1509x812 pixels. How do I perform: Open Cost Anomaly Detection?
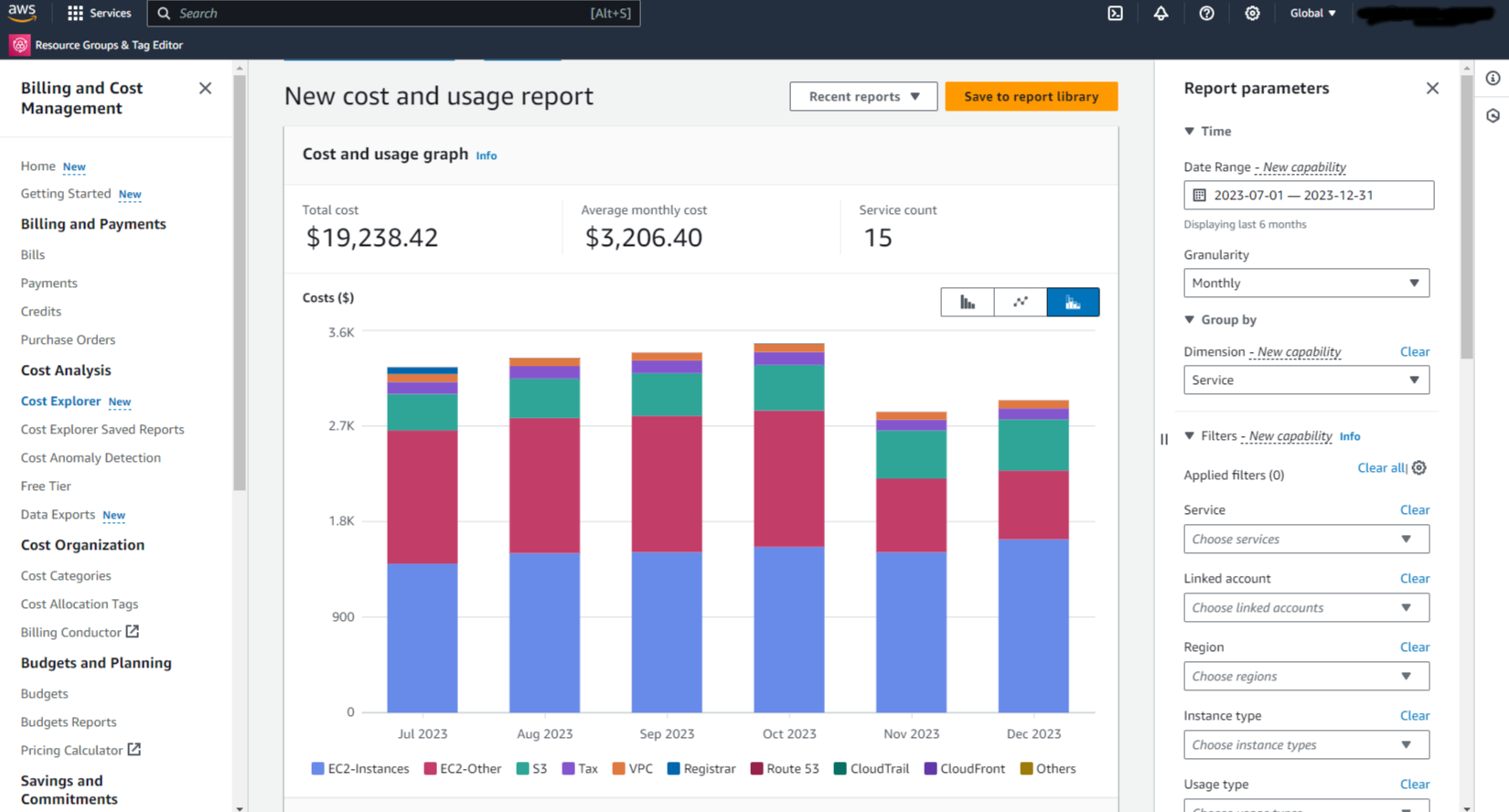coord(91,457)
